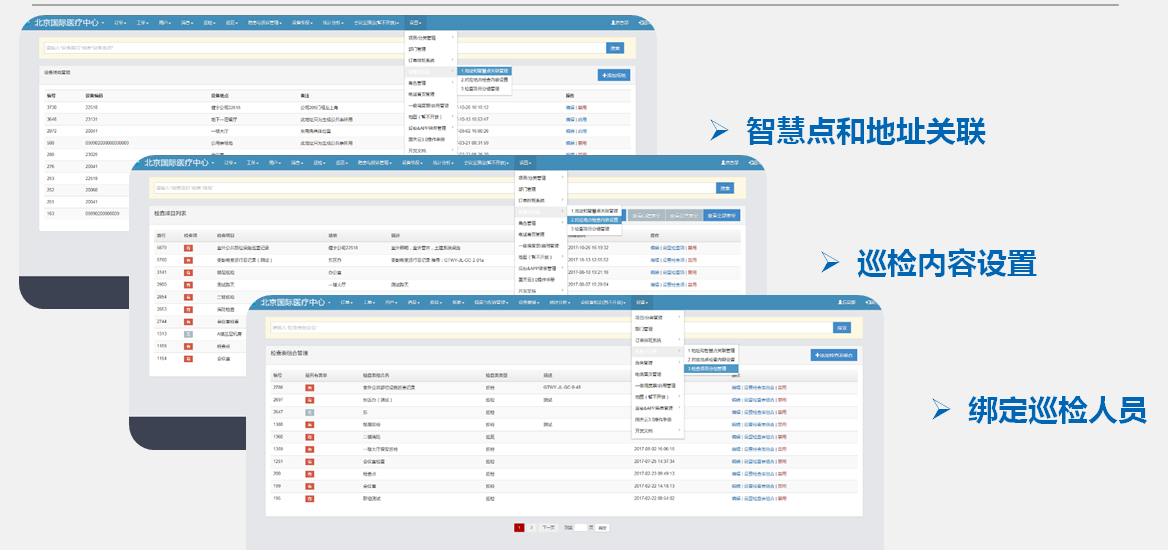Click red icon in row 195, front window
The height and width of the screenshot is (550, 1168).
(310, 497)
